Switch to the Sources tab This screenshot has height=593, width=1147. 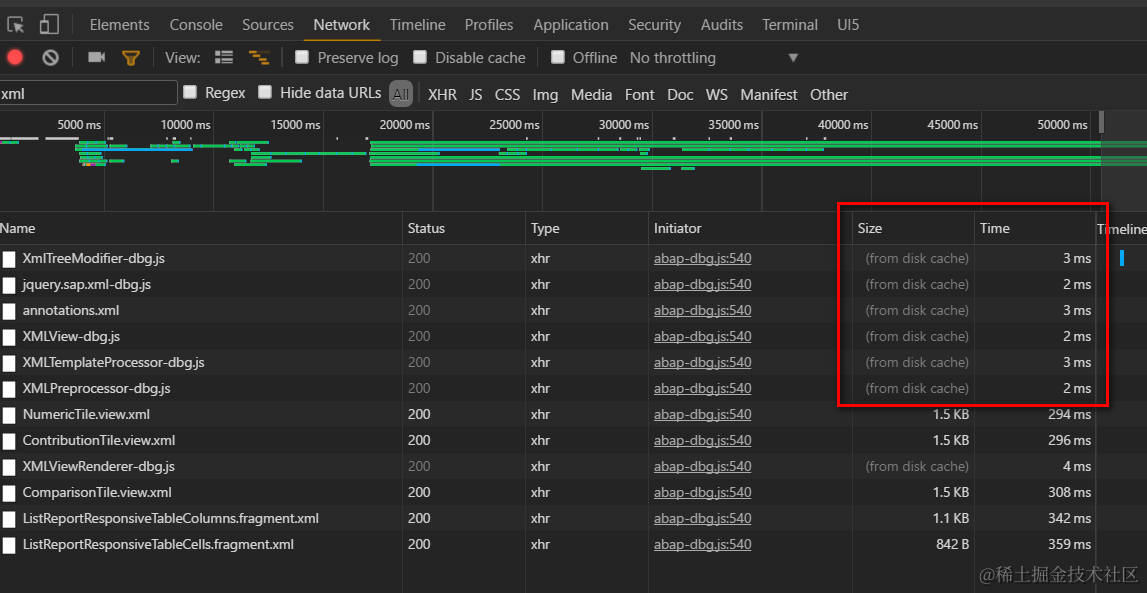[268, 25]
